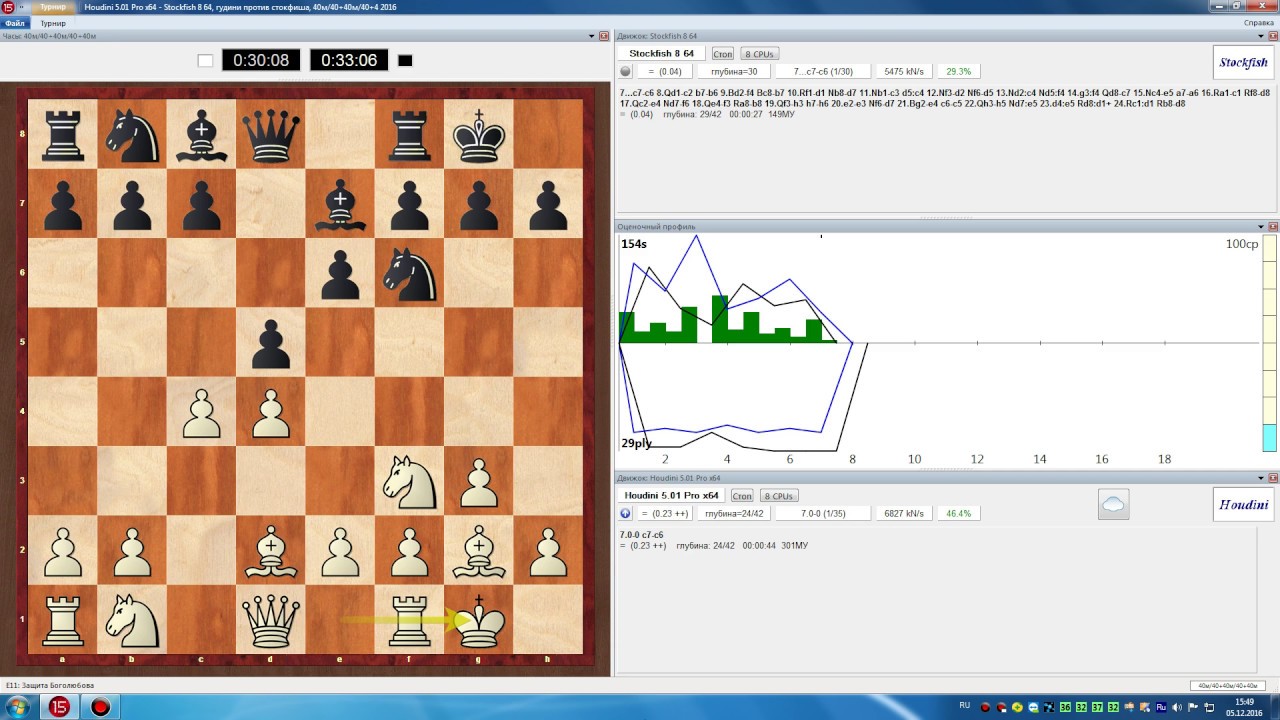Click the evaluation profile vertical scale bar
This screenshot has width=1280, height=720.
coord(1269,343)
